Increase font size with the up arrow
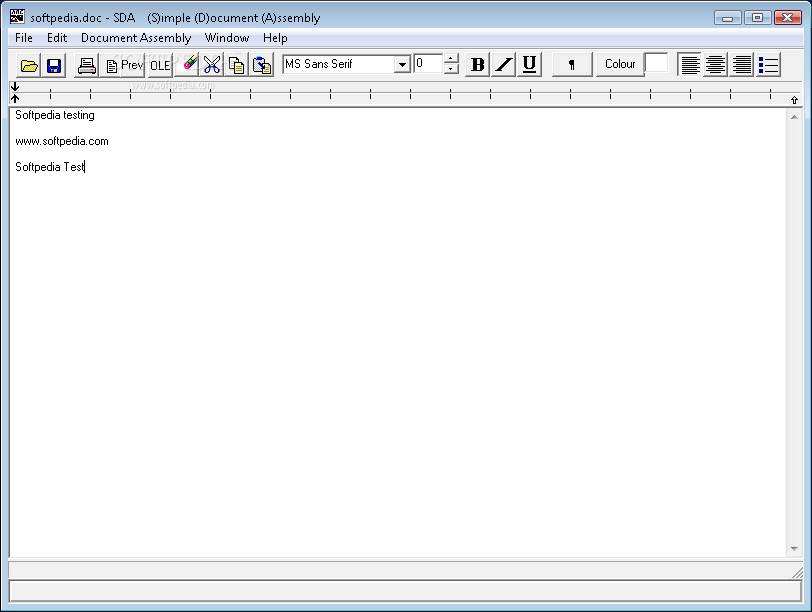Viewport: 812px width, 612px height. [x=451, y=59]
